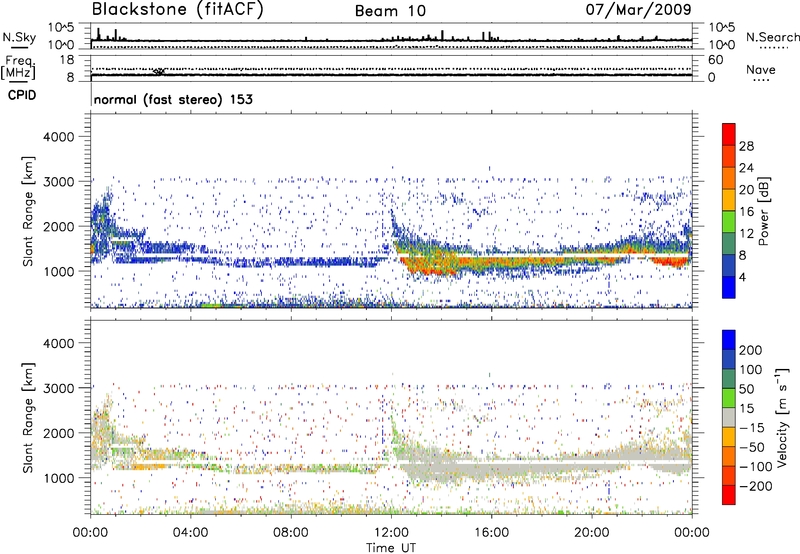Click 3000 tick on velocity panel axis

59,388
